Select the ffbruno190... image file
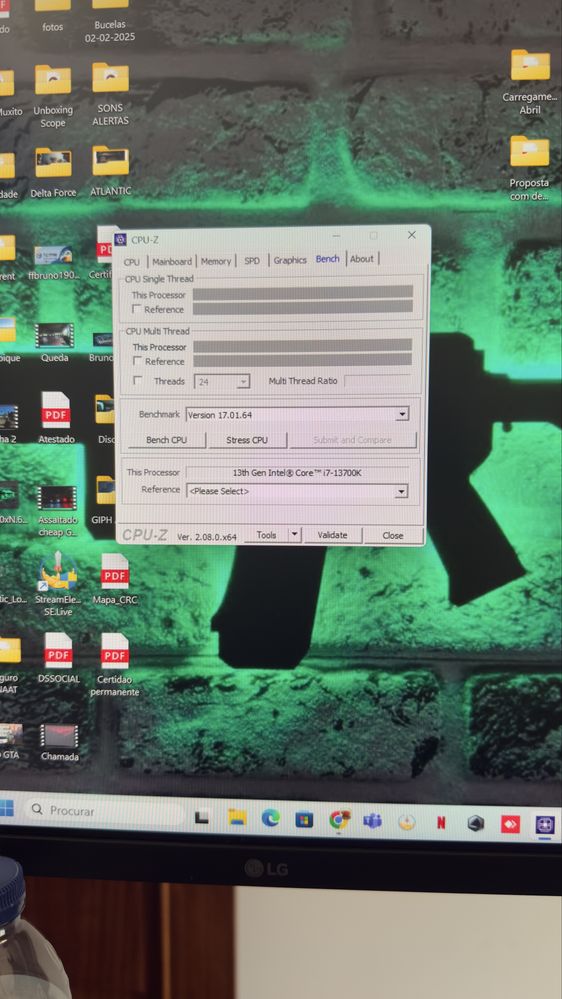The width and height of the screenshot is (562, 999). (x=54, y=262)
